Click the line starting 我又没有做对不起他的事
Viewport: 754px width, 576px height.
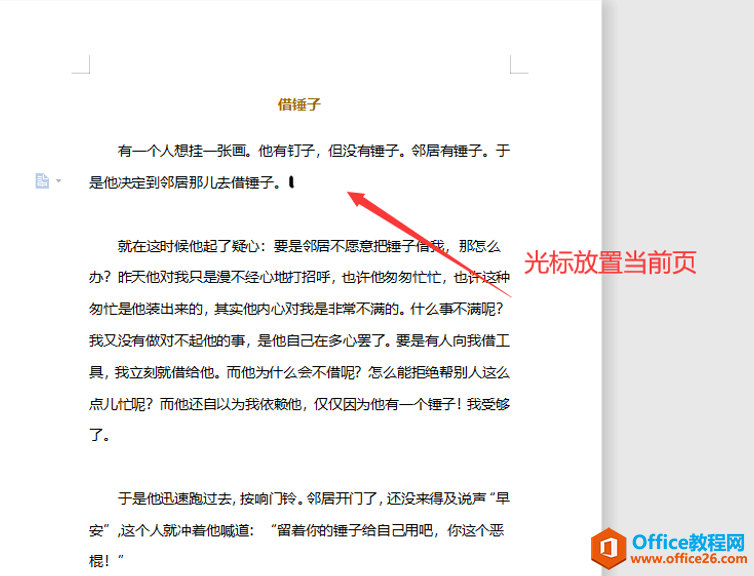[x=299, y=340]
